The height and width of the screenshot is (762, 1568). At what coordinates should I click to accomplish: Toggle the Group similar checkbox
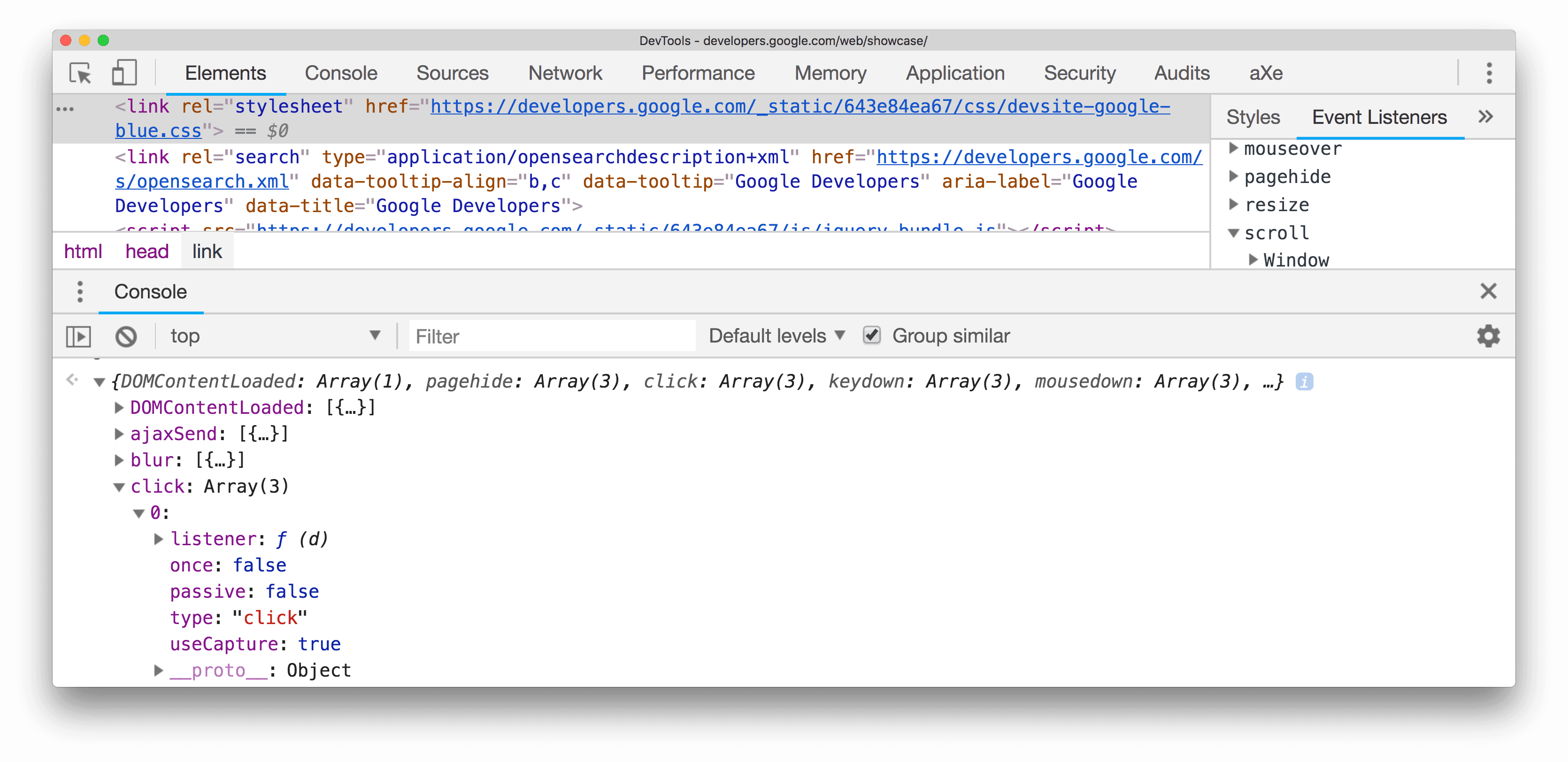click(869, 335)
